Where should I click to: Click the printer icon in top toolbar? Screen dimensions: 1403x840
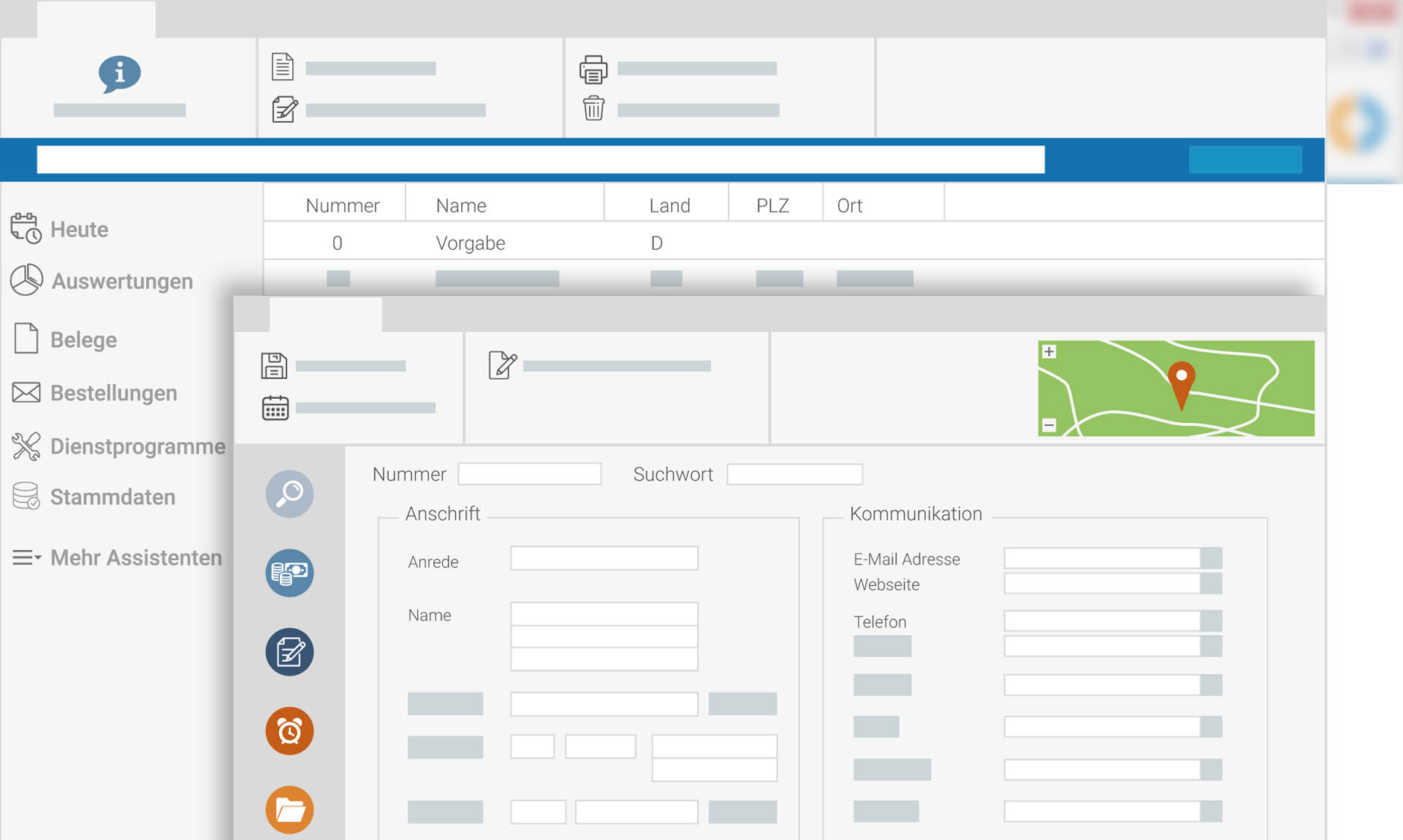point(593,69)
